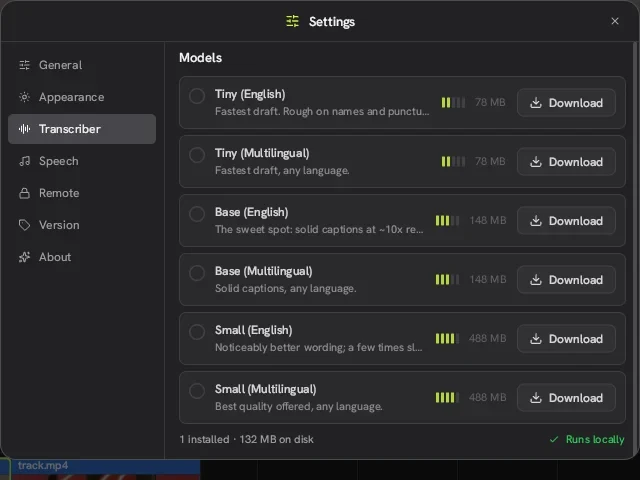Click the 488 MB size of Small (Multilingual)

[488, 397]
